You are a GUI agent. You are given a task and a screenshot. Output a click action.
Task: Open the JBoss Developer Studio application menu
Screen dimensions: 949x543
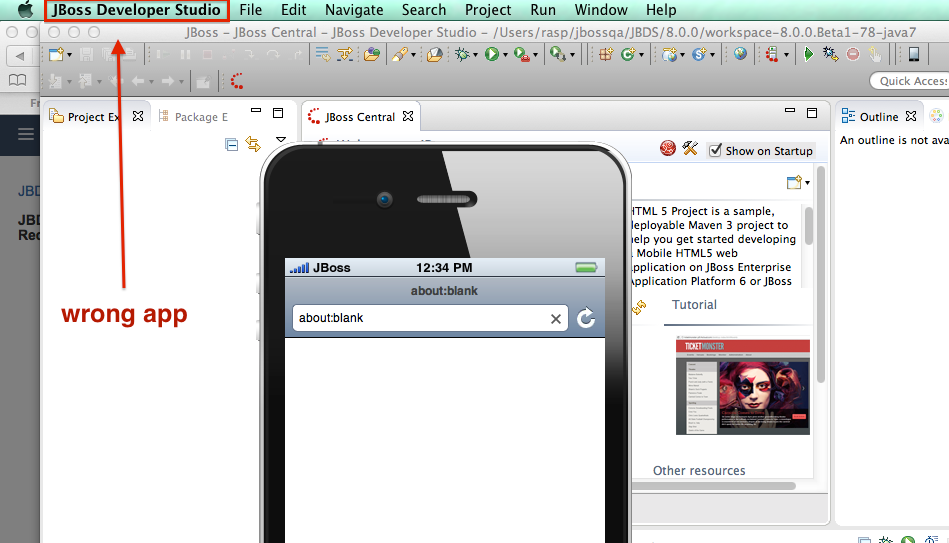point(136,10)
